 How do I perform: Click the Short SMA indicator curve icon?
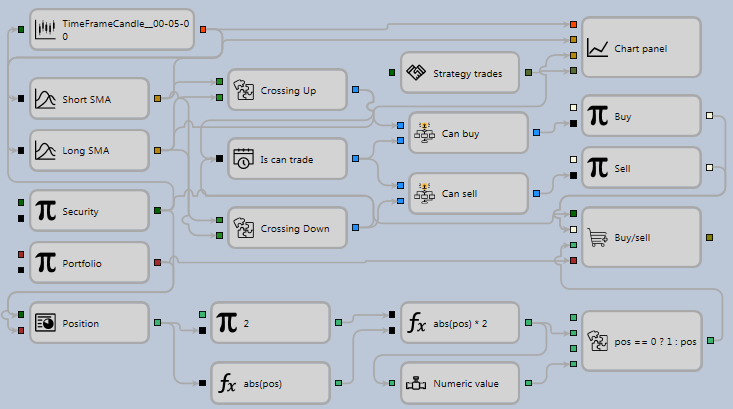click(x=45, y=99)
